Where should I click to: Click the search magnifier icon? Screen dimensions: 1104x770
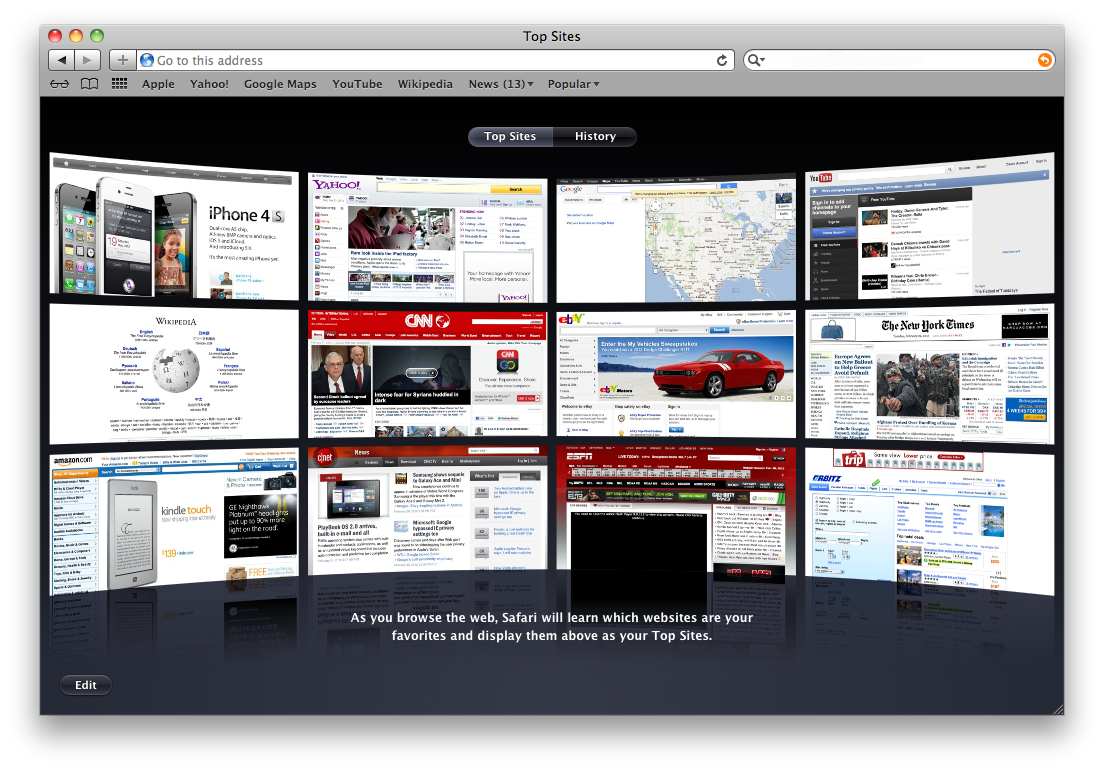click(x=755, y=61)
